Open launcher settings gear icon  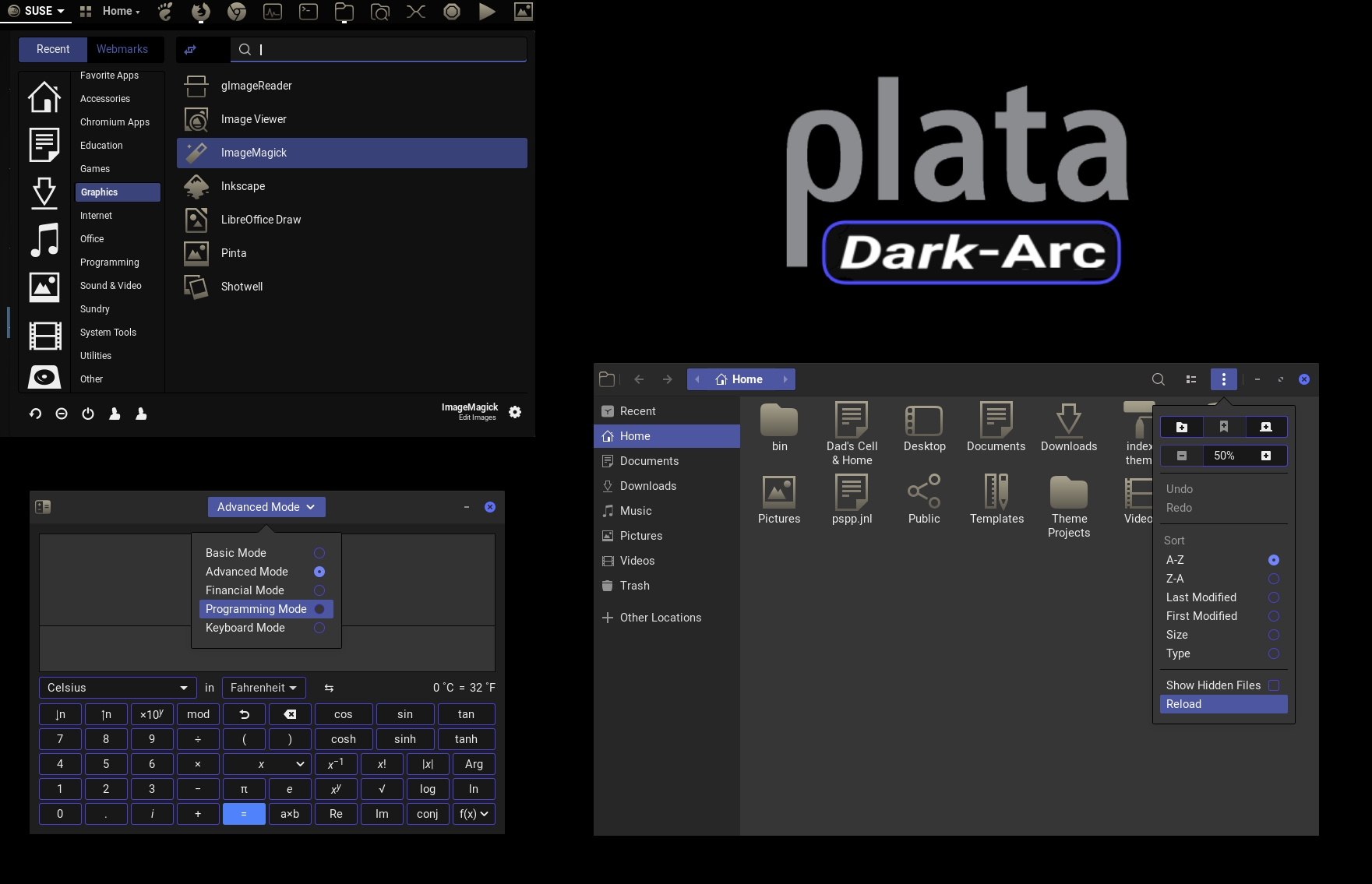(515, 412)
